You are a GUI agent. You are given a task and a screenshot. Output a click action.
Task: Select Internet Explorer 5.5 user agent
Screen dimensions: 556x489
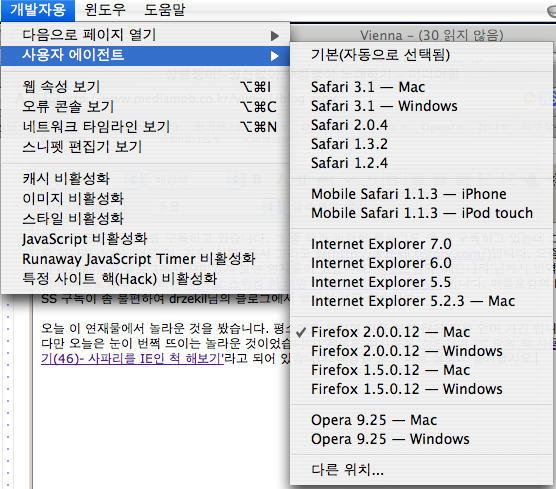point(421,282)
